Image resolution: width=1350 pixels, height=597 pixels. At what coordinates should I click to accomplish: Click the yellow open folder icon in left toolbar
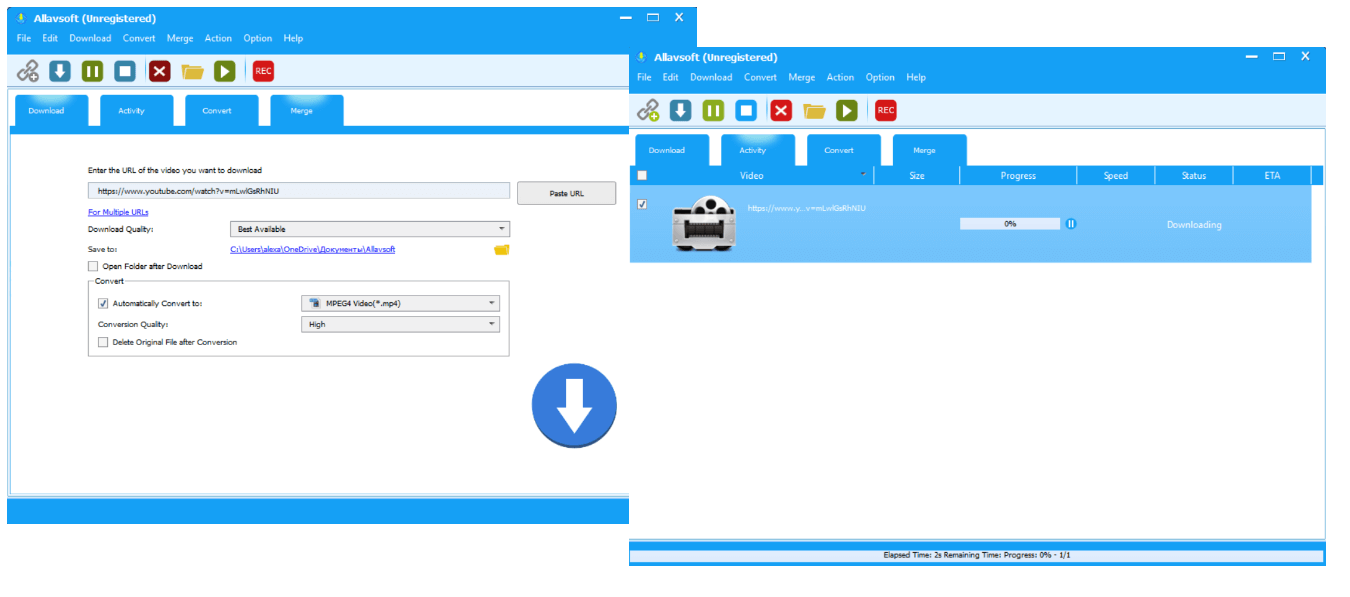click(x=193, y=71)
